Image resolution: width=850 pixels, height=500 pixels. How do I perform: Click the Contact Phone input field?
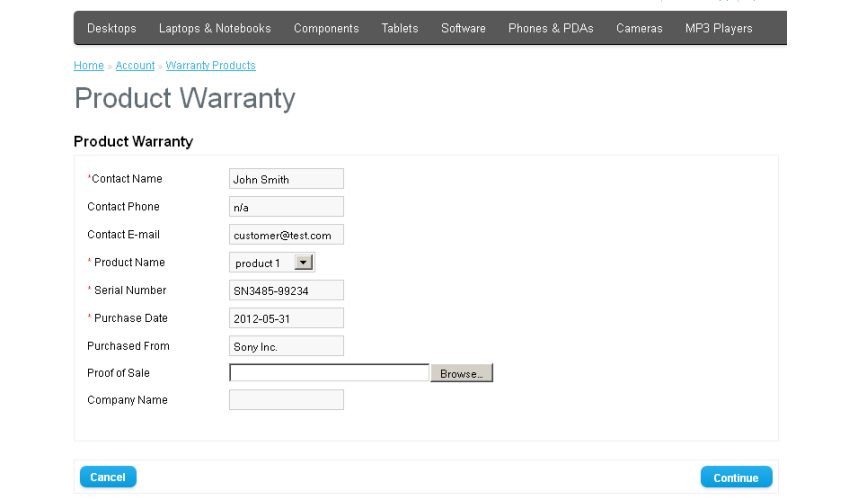286,207
